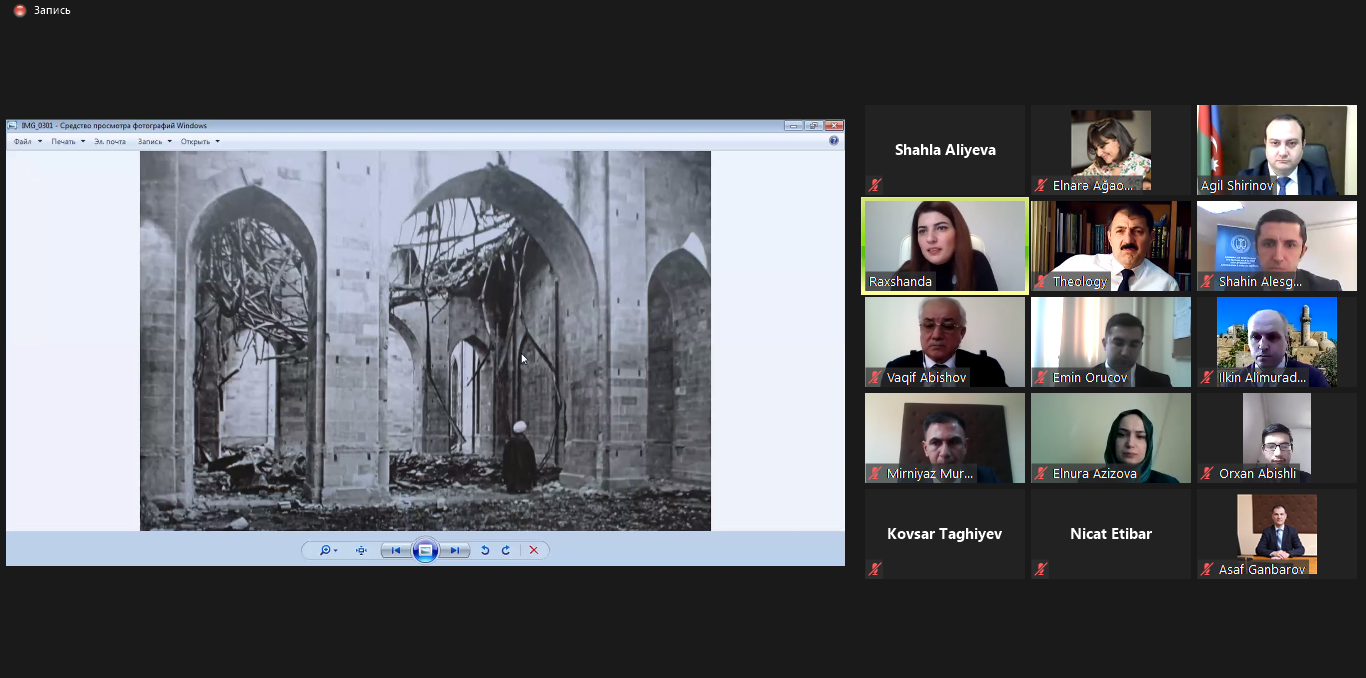
Task: Start the slideshow with the center button
Action: click(425, 550)
